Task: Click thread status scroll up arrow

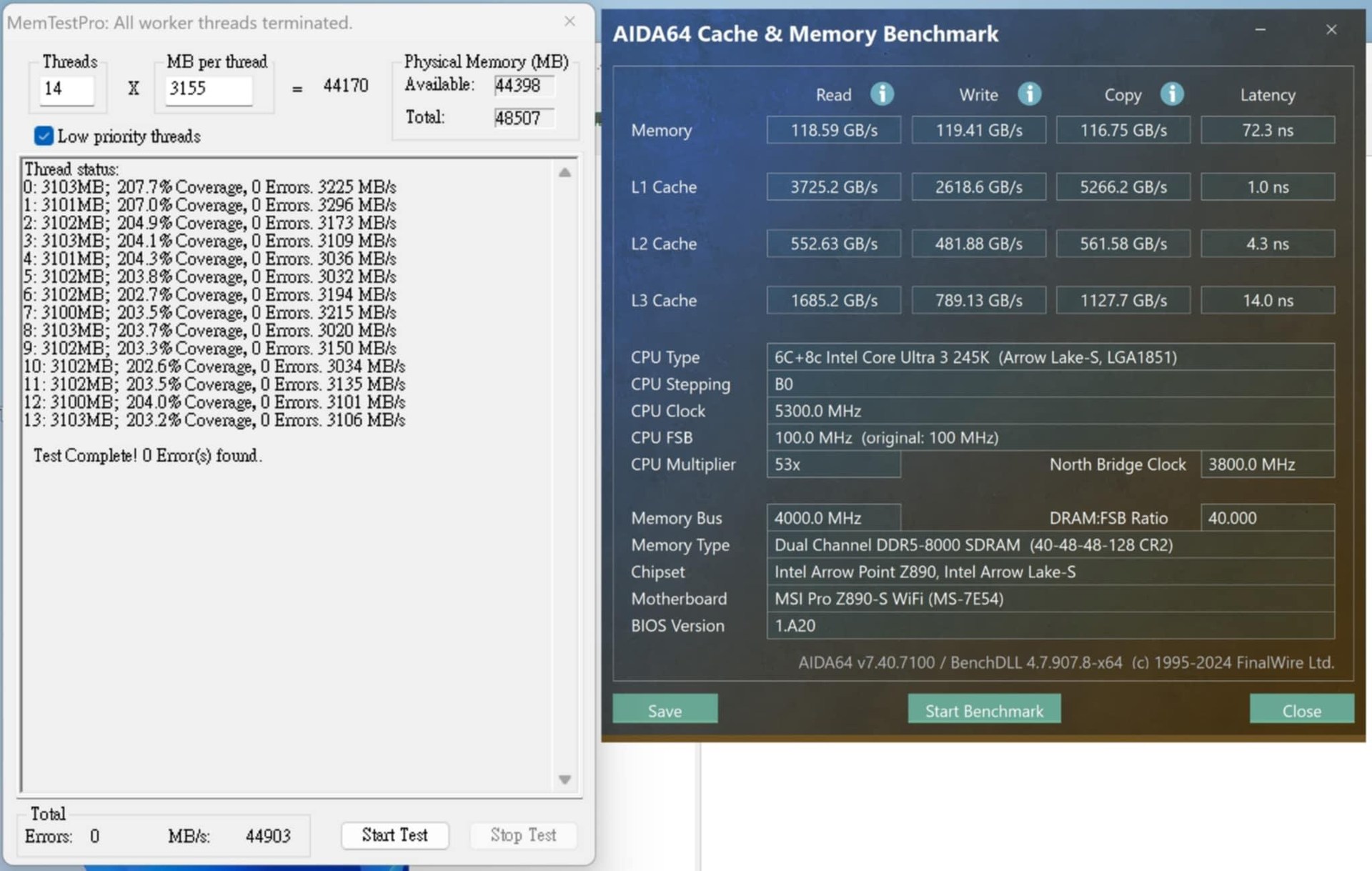Action: [565, 172]
